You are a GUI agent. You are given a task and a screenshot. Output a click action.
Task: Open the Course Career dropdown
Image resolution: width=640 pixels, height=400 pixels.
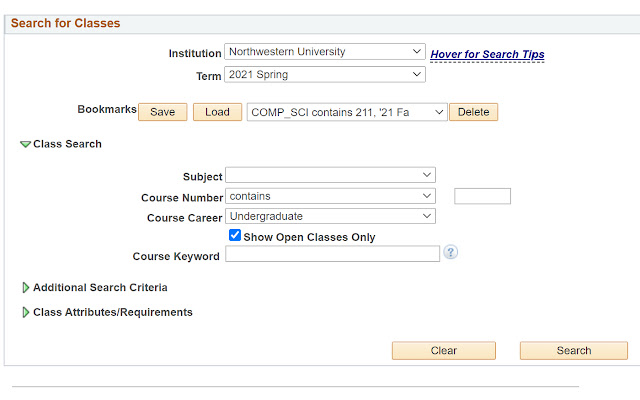[330, 216]
